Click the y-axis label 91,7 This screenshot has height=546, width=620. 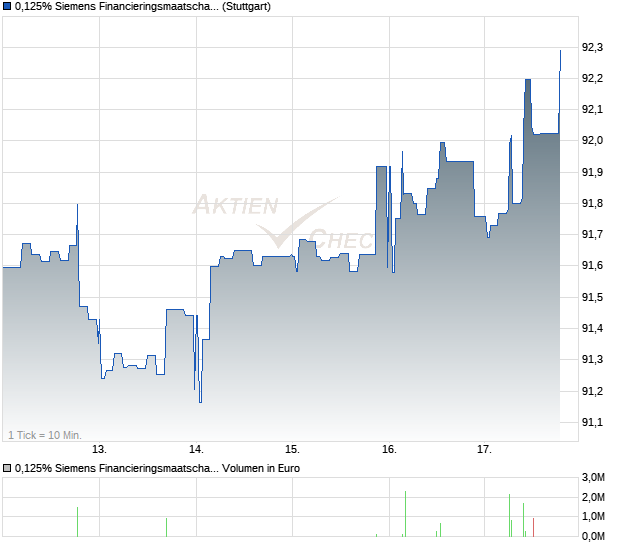click(592, 234)
